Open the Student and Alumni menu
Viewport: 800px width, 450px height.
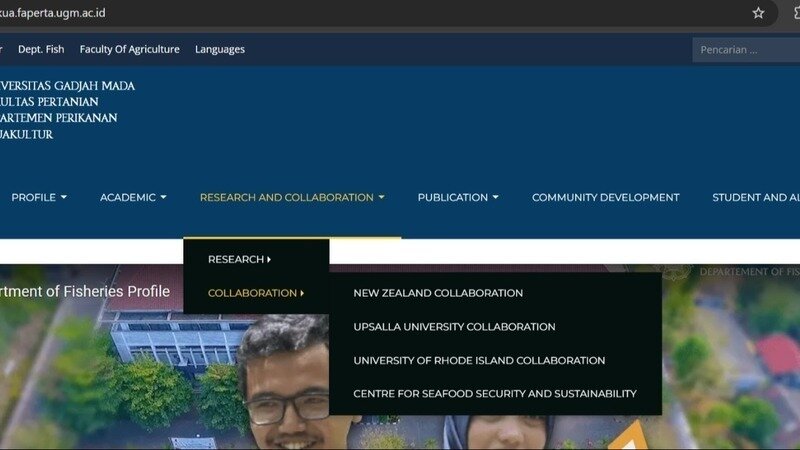pos(755,197)
